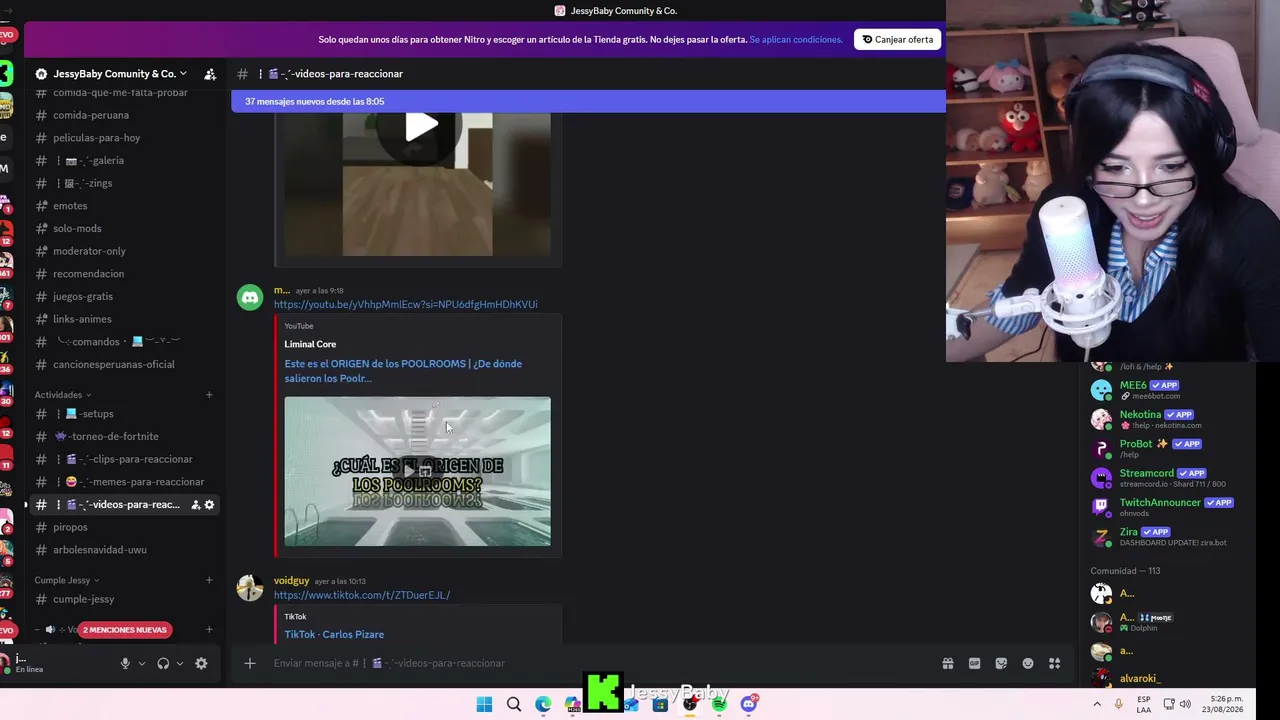The width and height of the screenshot is (1280, 720).
Task: Open the Poolrooms video title link
Action: click(403, 371)
